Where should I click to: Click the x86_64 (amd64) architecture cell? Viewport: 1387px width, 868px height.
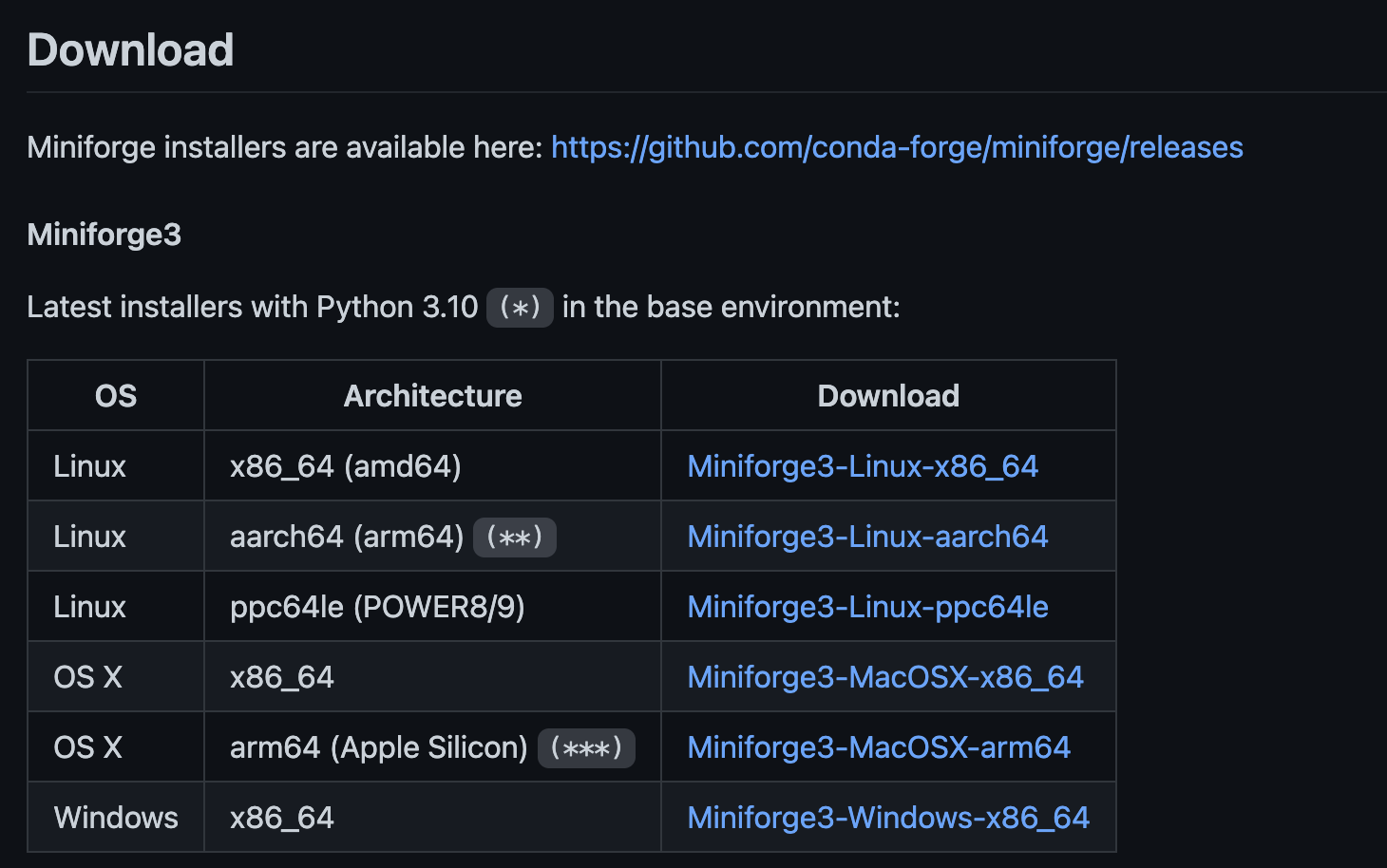(345, 466)
